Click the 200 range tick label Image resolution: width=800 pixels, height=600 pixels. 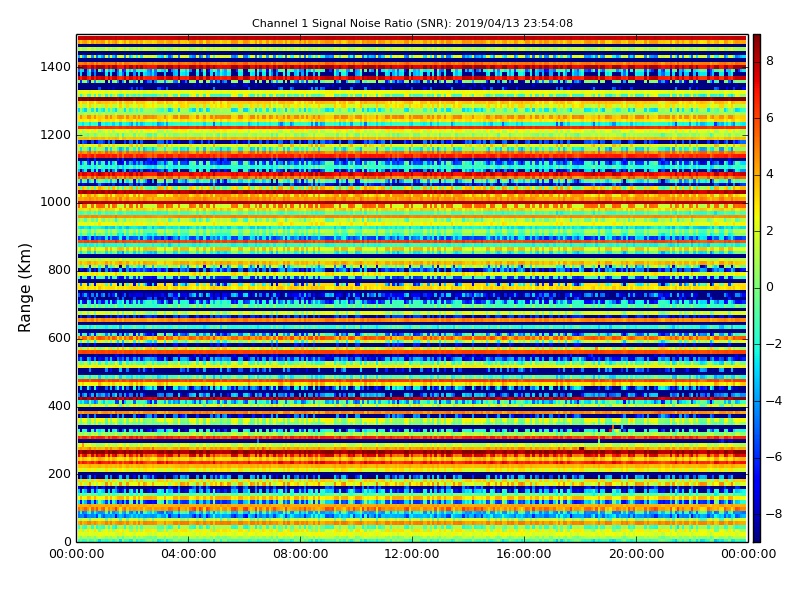click(x=59, y=474)
